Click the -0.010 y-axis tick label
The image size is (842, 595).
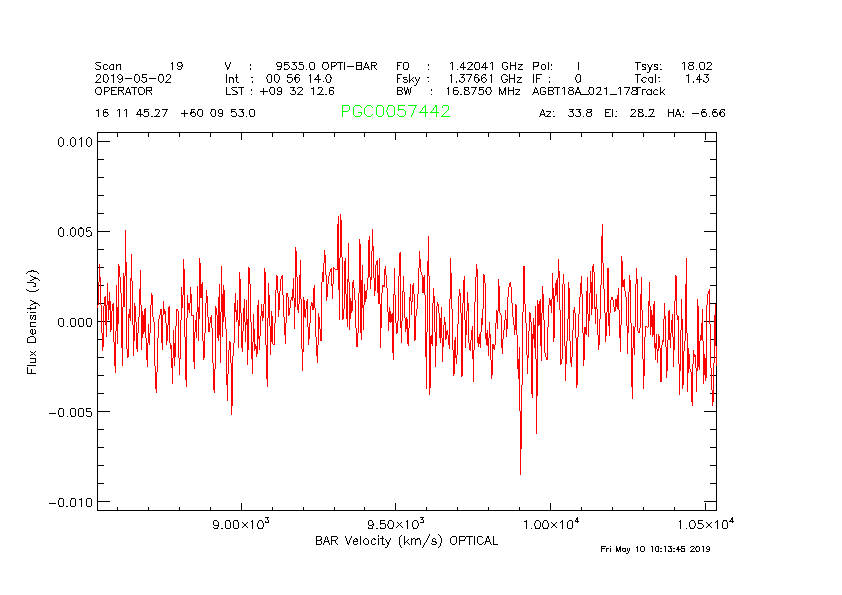(x=72, y=502)
